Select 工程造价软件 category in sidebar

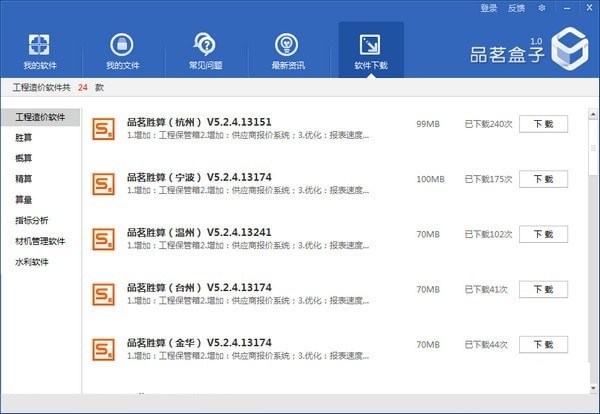coord(40,118)
